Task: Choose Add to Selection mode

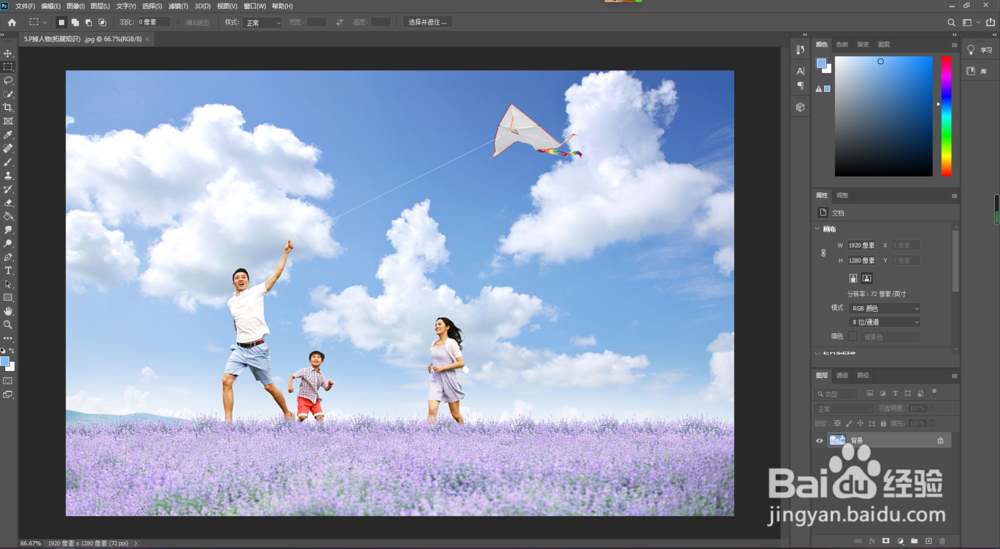Action: coord(75,22)
